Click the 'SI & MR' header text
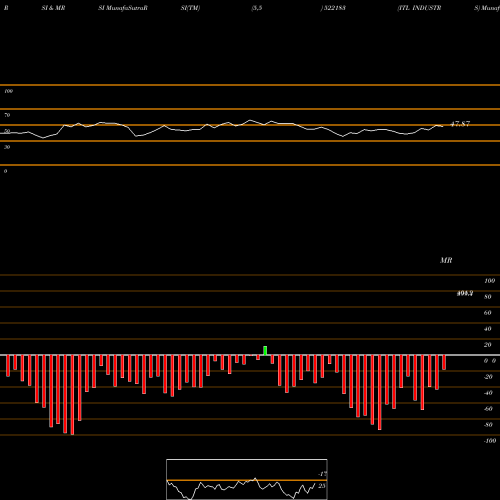The image size is (500, 500). [53, 8]
